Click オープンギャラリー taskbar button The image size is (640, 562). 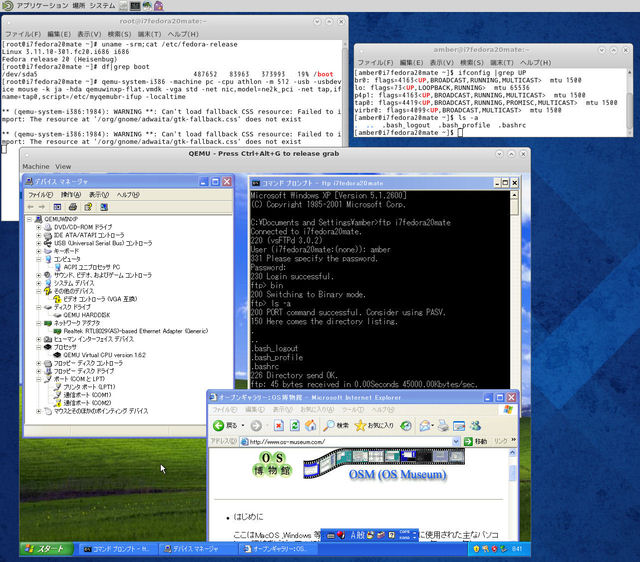coord(278,549)
